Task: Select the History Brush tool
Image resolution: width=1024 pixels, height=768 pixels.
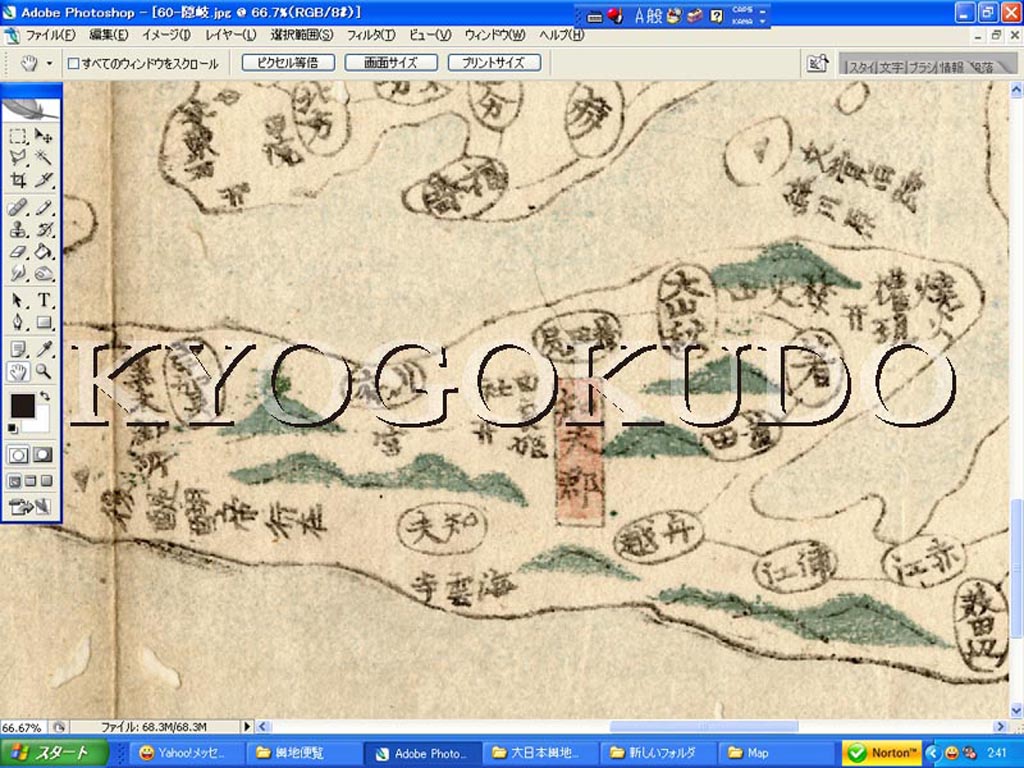Action: tap(43, 229)
